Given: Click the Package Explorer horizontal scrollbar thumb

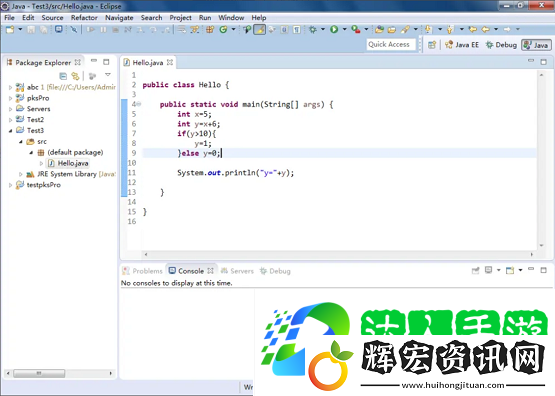Looking at the screenshot, I should [39, 373].
